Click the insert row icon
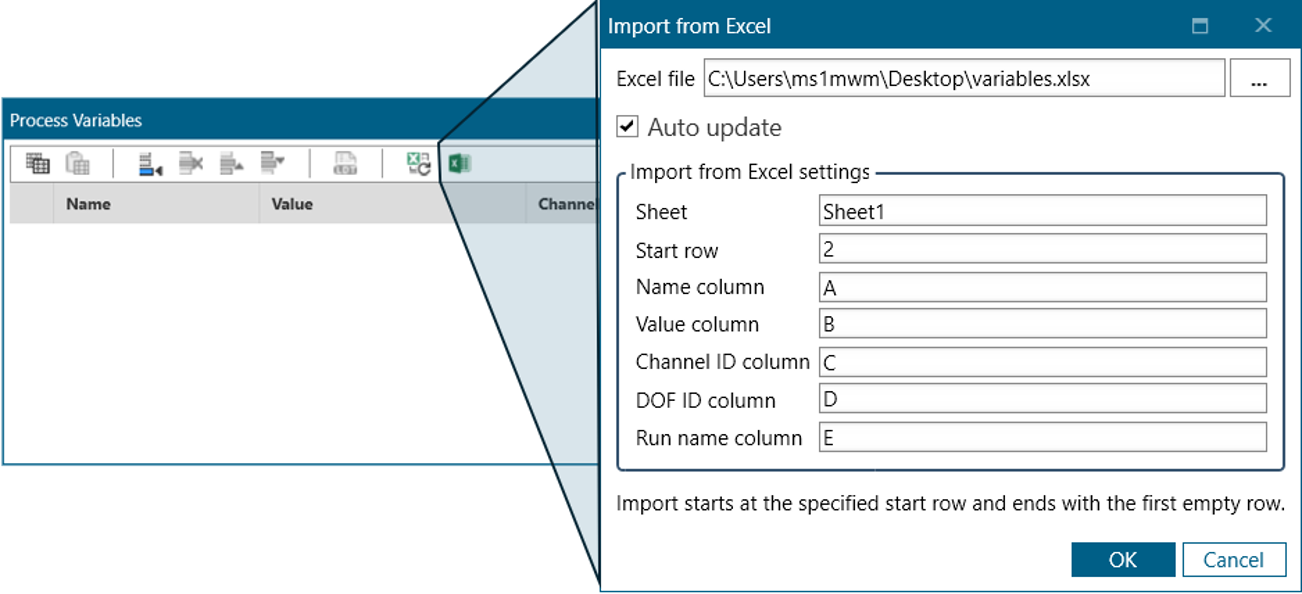 pos(150,163)
